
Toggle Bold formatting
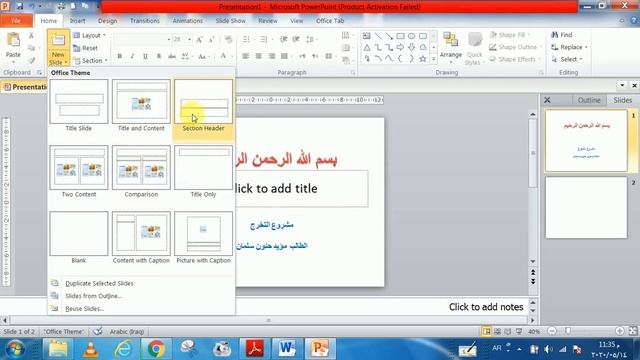pyautogui.click(x=120, y=56)
